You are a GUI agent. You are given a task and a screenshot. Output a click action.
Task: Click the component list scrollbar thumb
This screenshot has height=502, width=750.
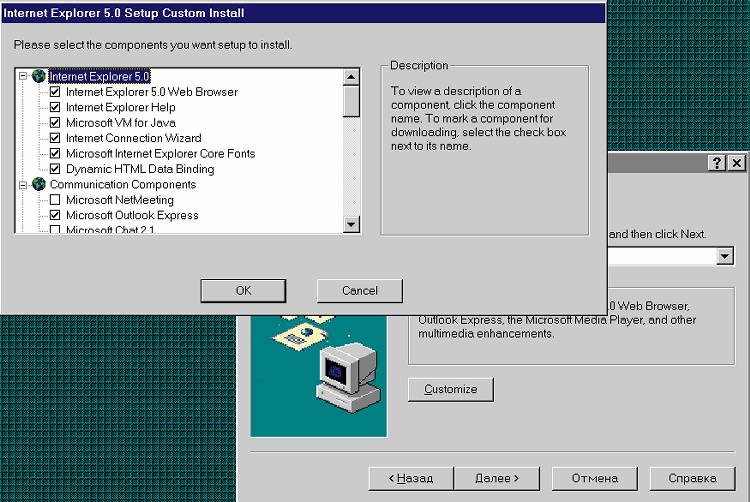pos(351,101)
